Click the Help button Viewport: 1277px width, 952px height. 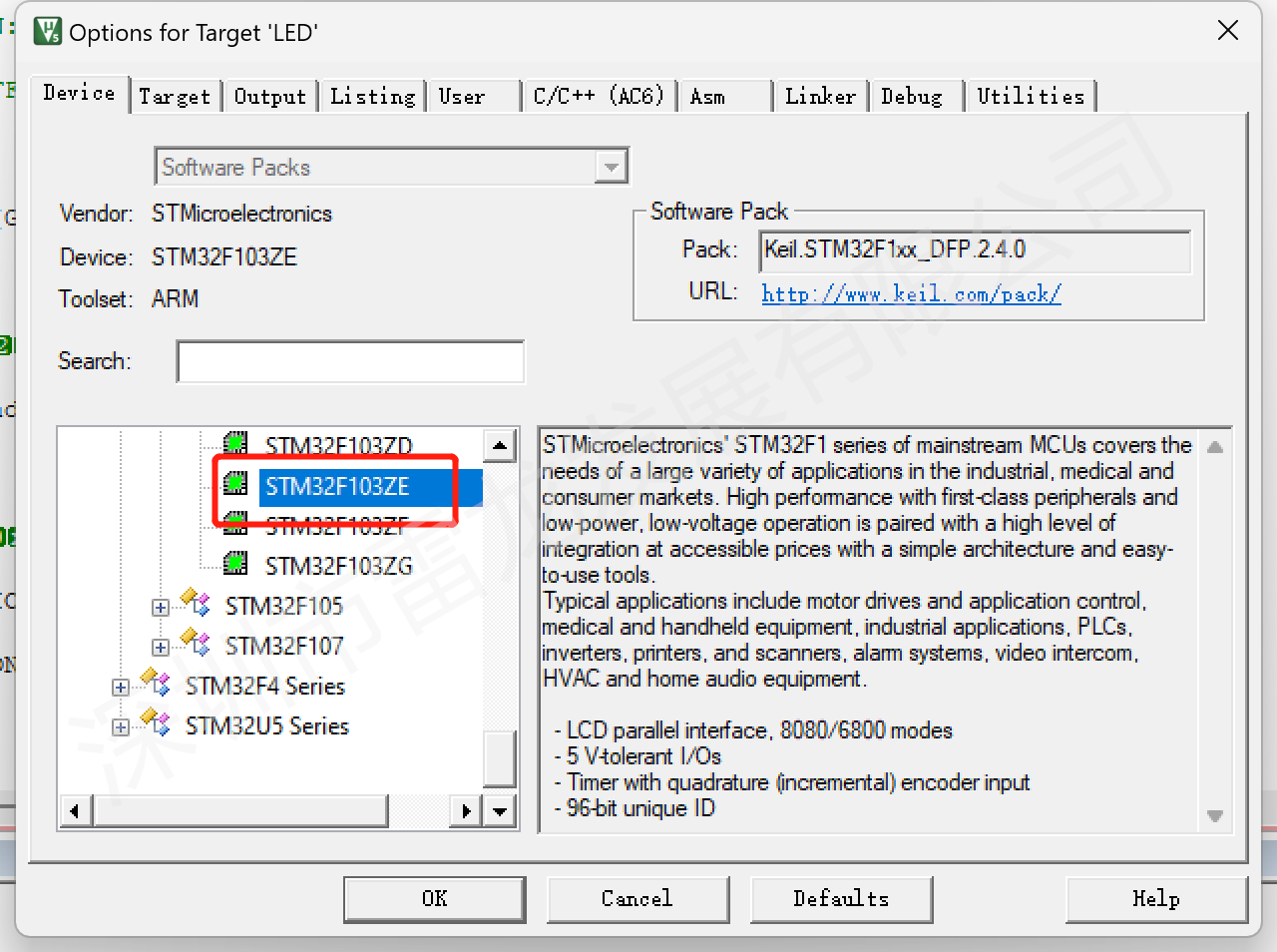click(x=1156, y=899)
